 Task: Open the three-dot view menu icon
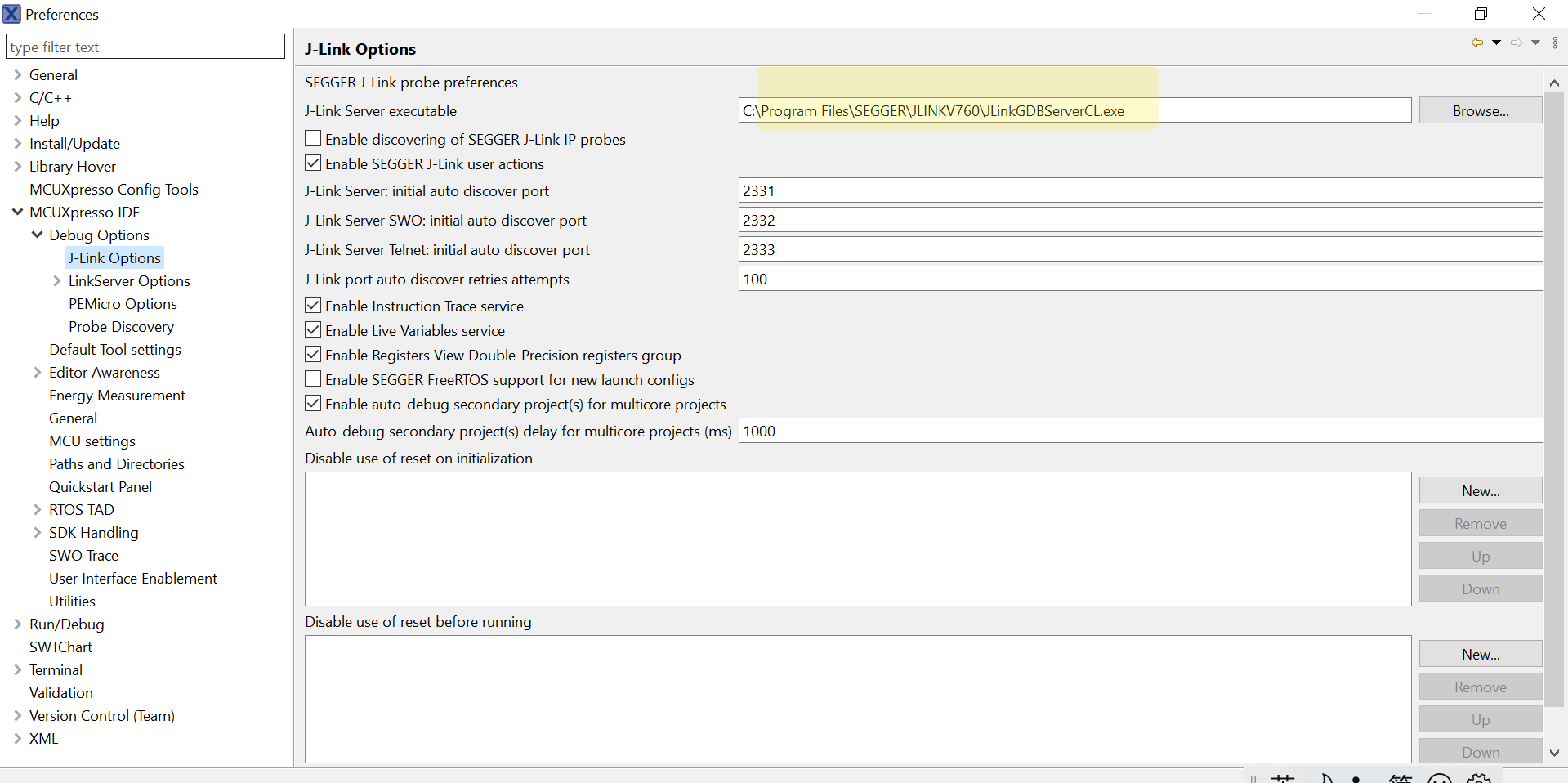[1555, 43]
